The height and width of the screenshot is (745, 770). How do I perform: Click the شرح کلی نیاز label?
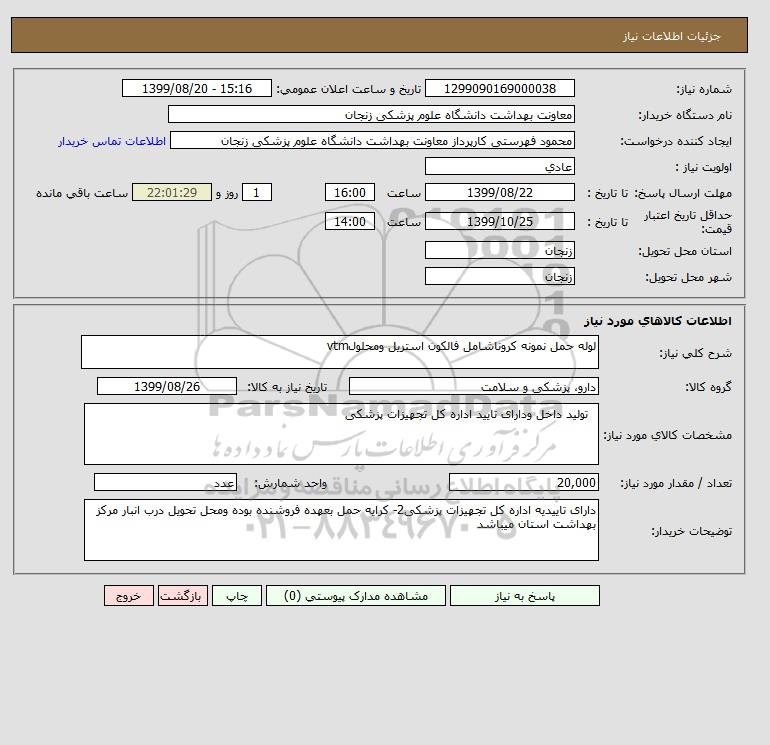pos(695,353)
